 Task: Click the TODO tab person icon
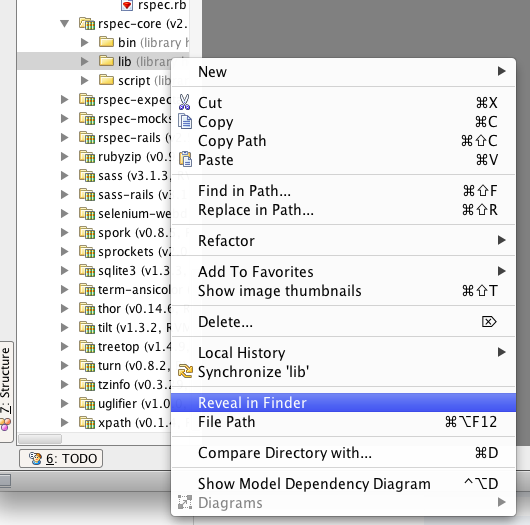35,458
